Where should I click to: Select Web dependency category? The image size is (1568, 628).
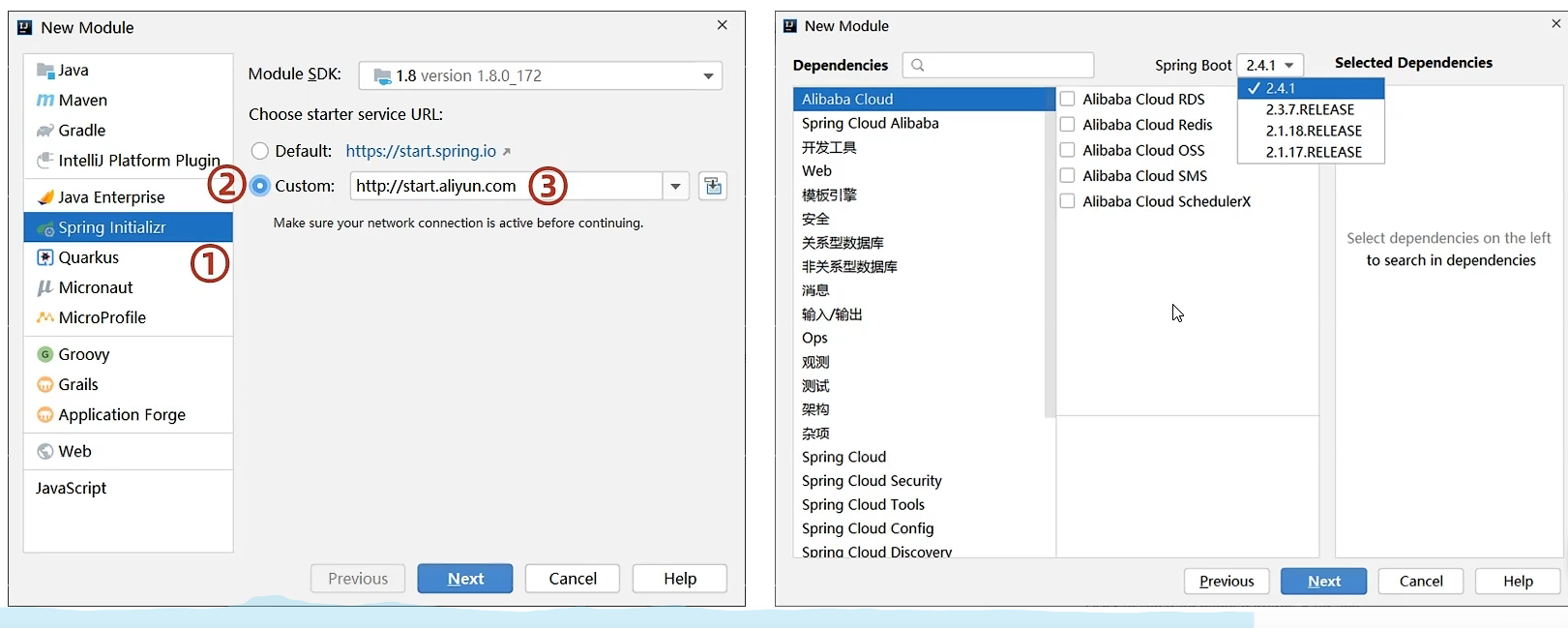(x=919, y=170)
